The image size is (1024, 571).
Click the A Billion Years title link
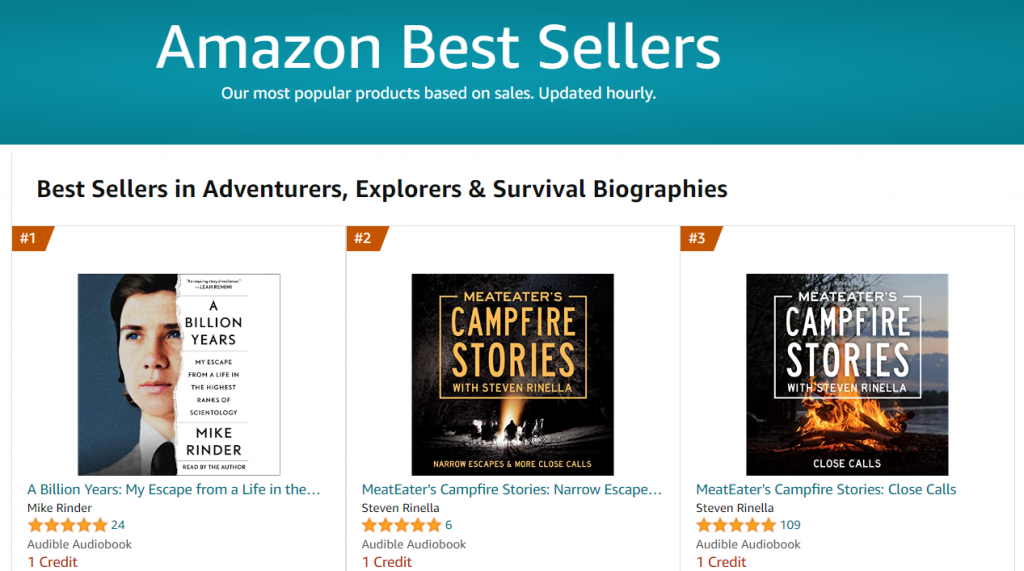click(x=174, y=490)
